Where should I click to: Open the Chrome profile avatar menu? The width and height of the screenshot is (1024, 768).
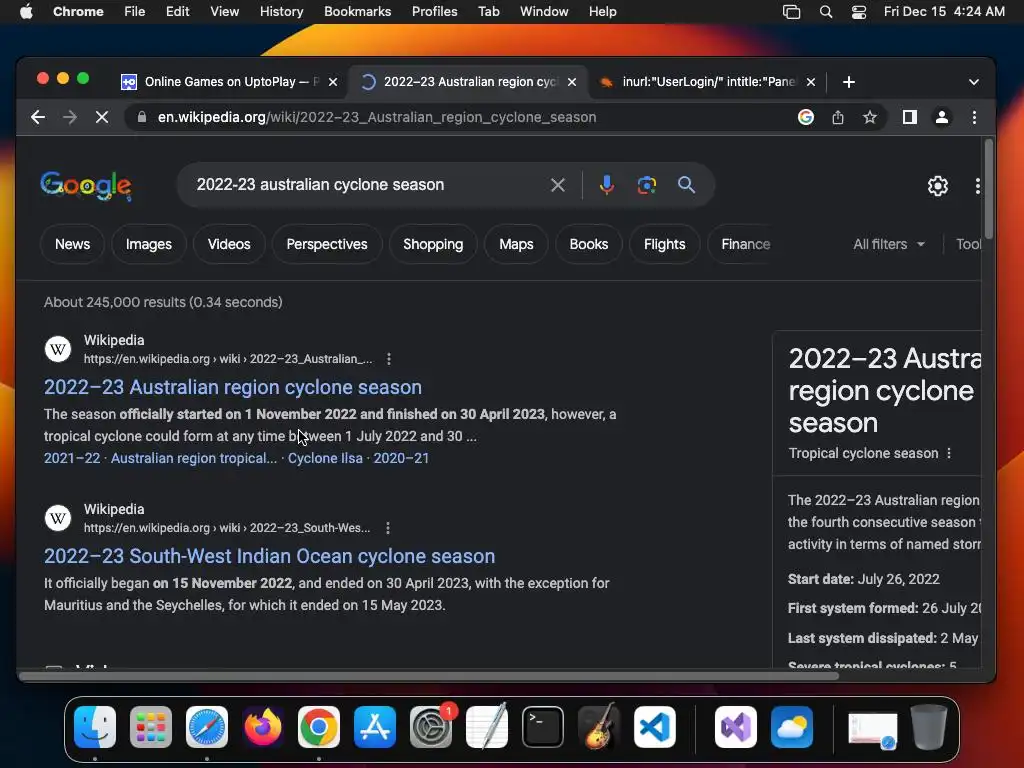click(942, 118)
